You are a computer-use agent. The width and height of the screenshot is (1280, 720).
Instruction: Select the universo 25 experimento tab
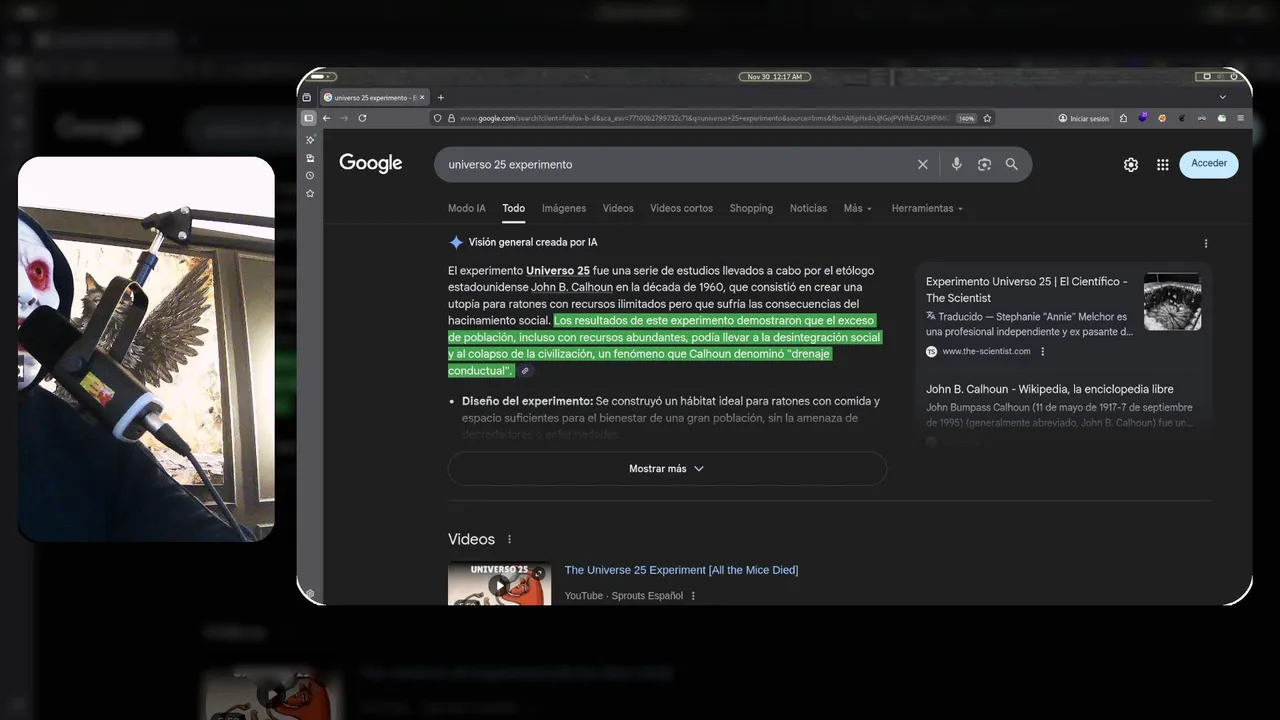click(375, 97)
